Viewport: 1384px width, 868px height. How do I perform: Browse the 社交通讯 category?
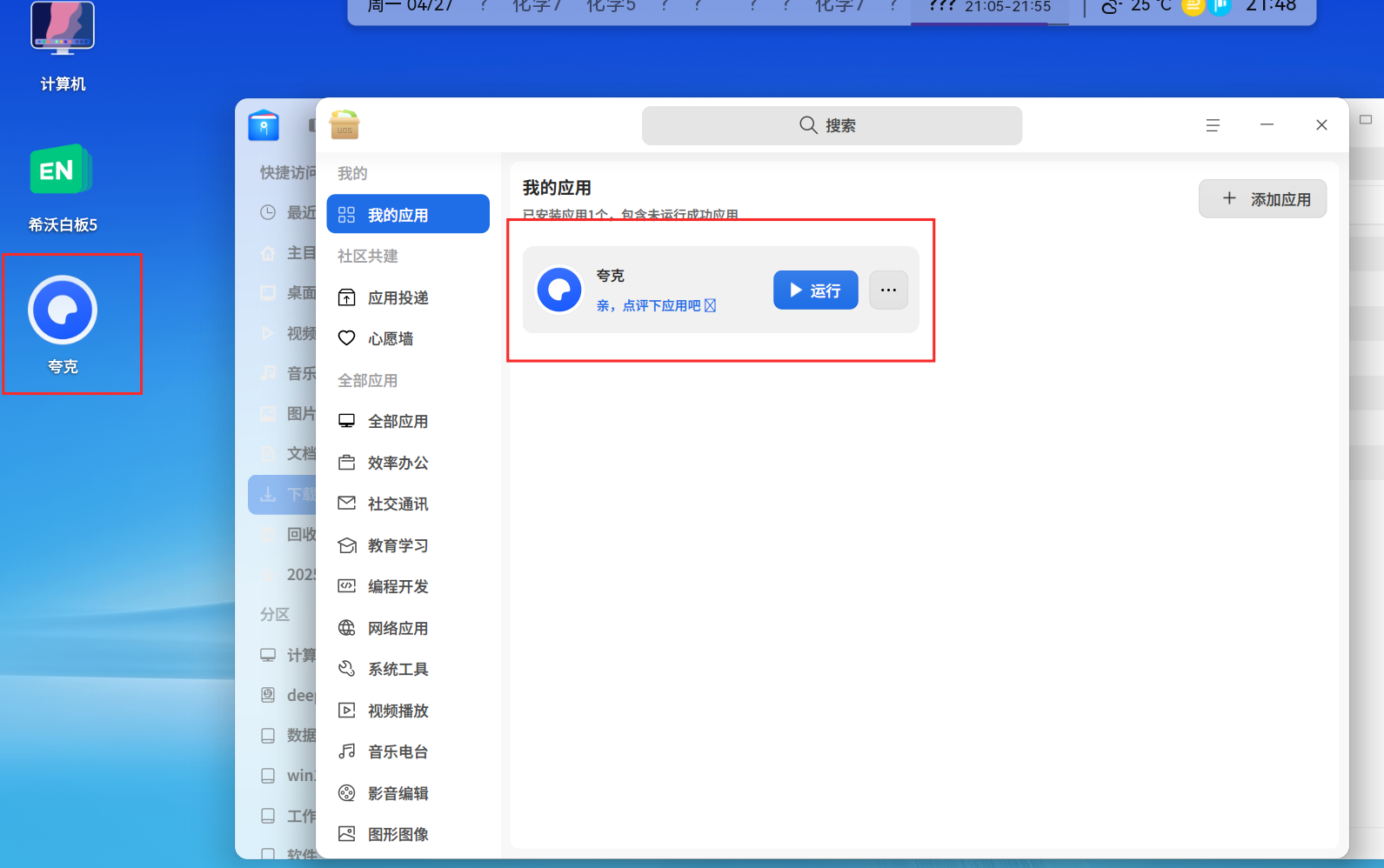click(408, 504)
